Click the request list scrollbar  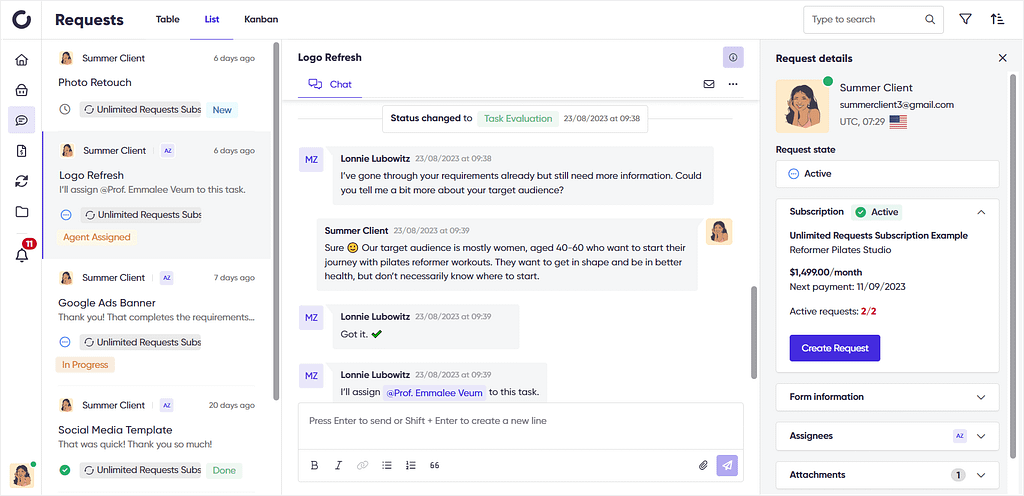(x=276, y=222)
